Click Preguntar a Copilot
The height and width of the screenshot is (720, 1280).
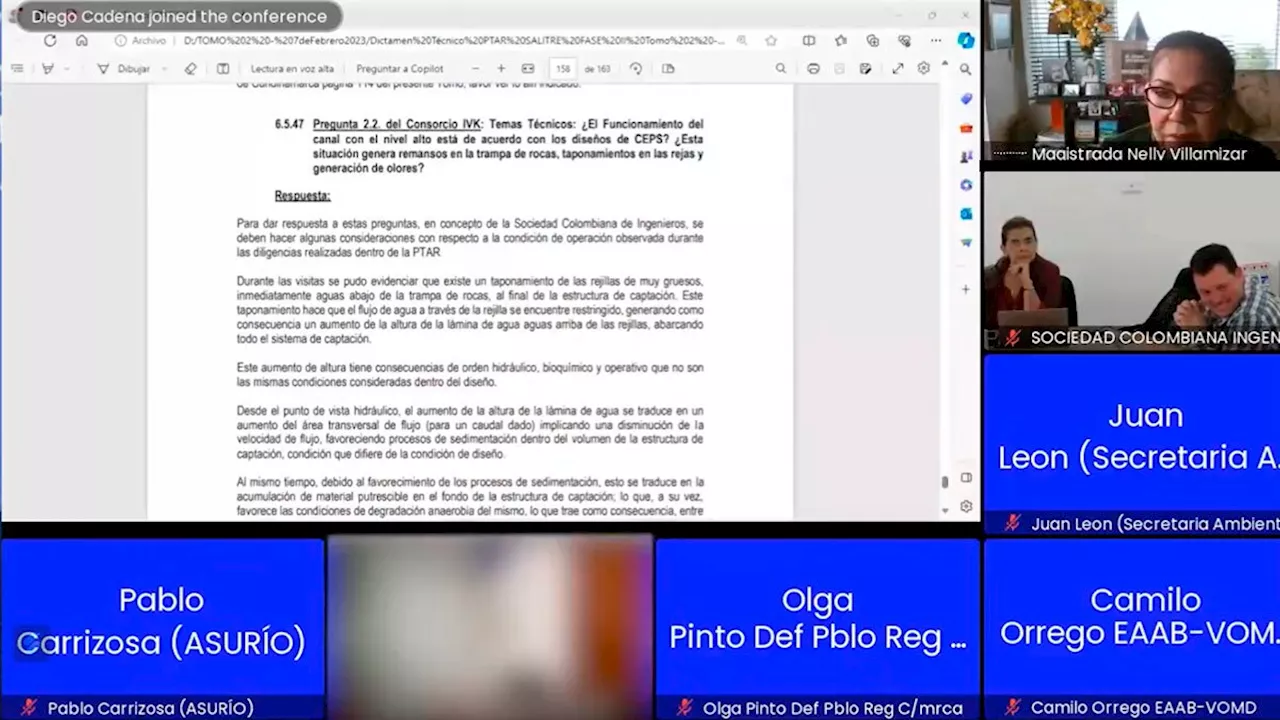[x=399, y=69]
